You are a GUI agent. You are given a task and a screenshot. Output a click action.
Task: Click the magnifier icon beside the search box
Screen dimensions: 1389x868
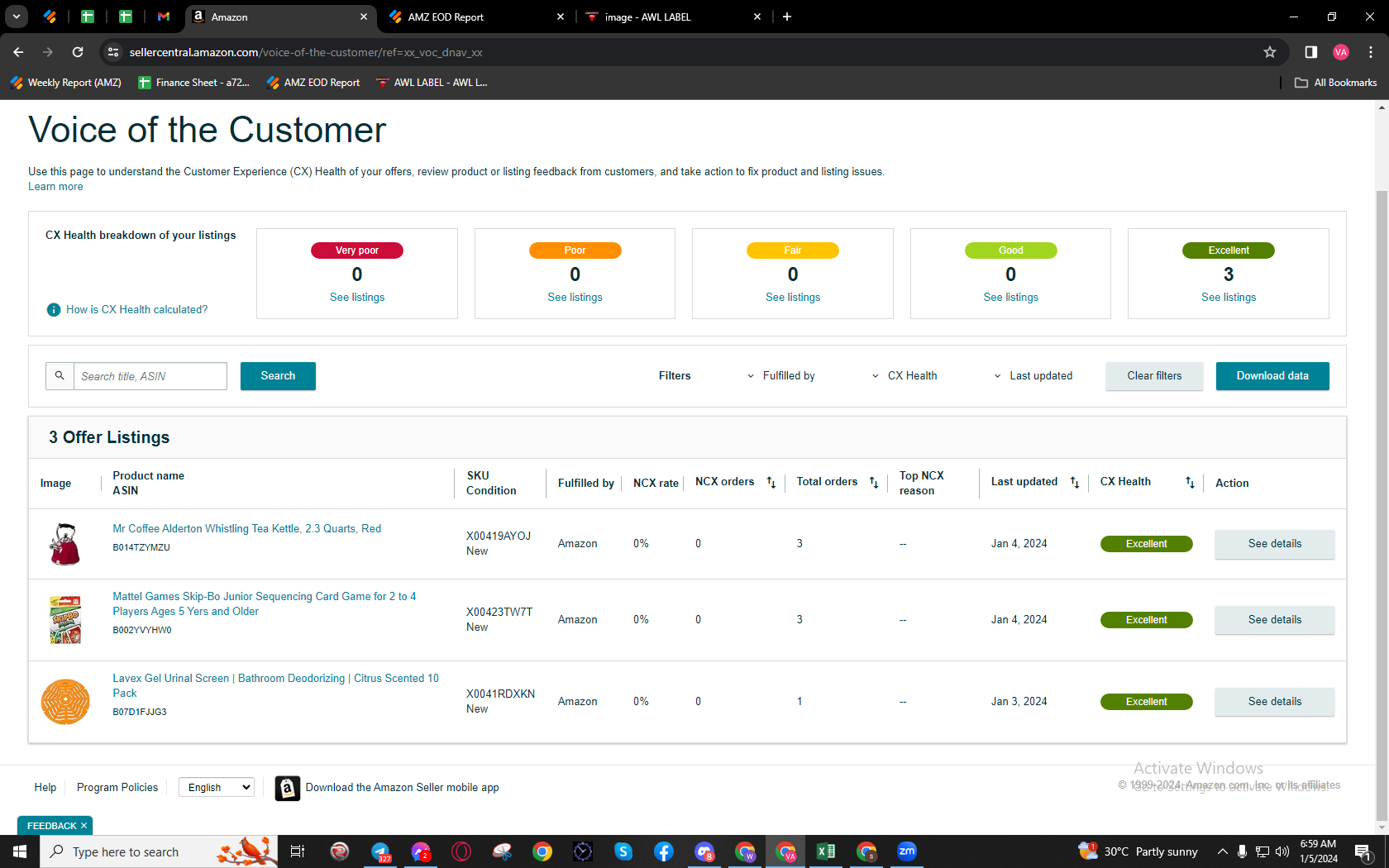tap(60, 376)
